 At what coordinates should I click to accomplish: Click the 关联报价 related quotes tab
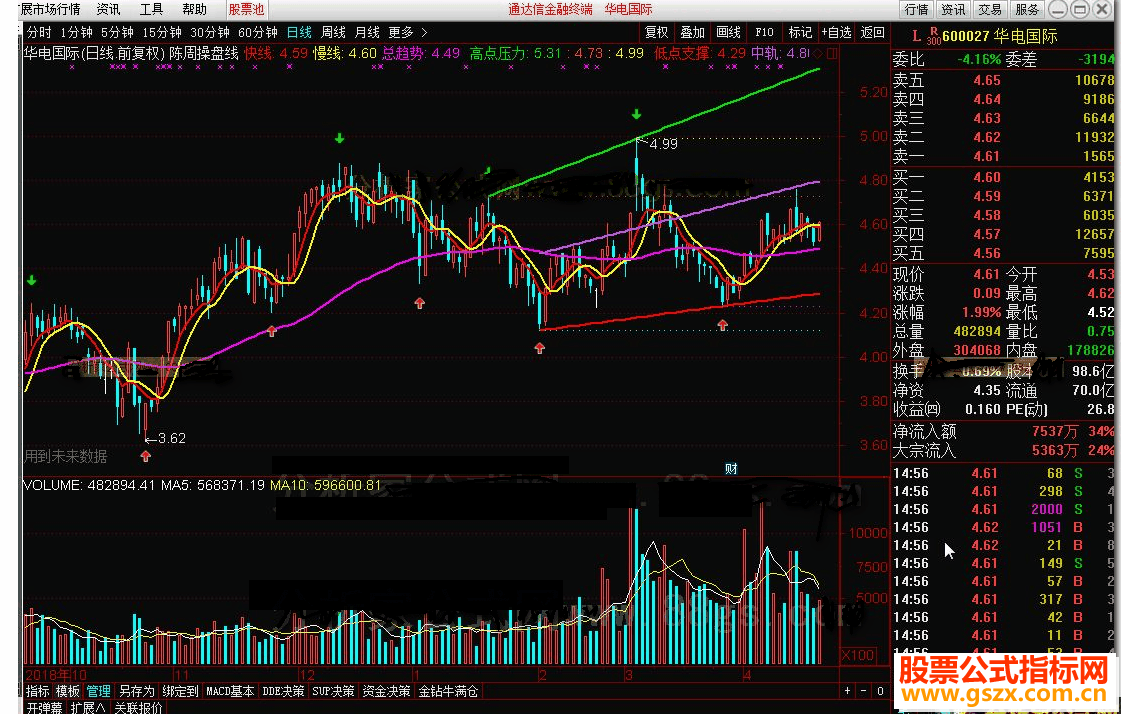coord(138,708)
